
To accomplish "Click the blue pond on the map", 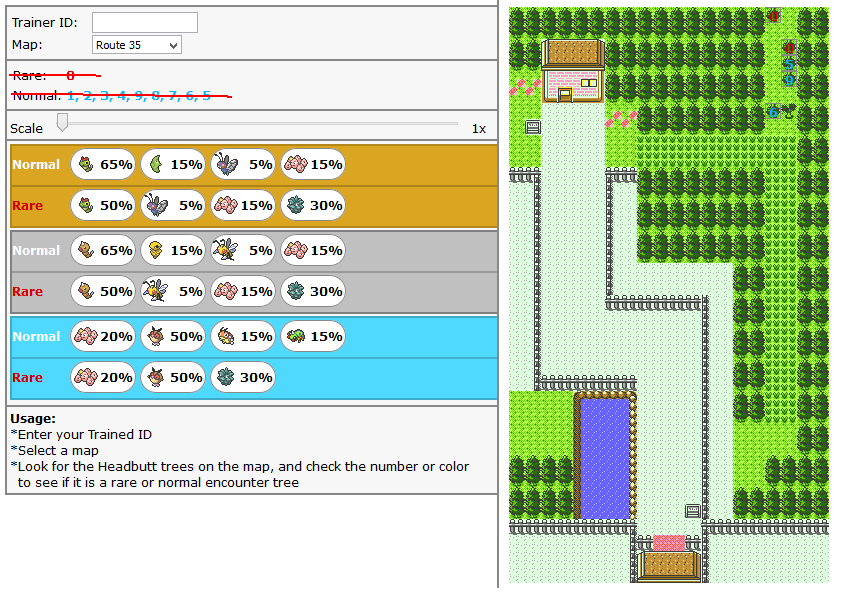I will 604,457.
